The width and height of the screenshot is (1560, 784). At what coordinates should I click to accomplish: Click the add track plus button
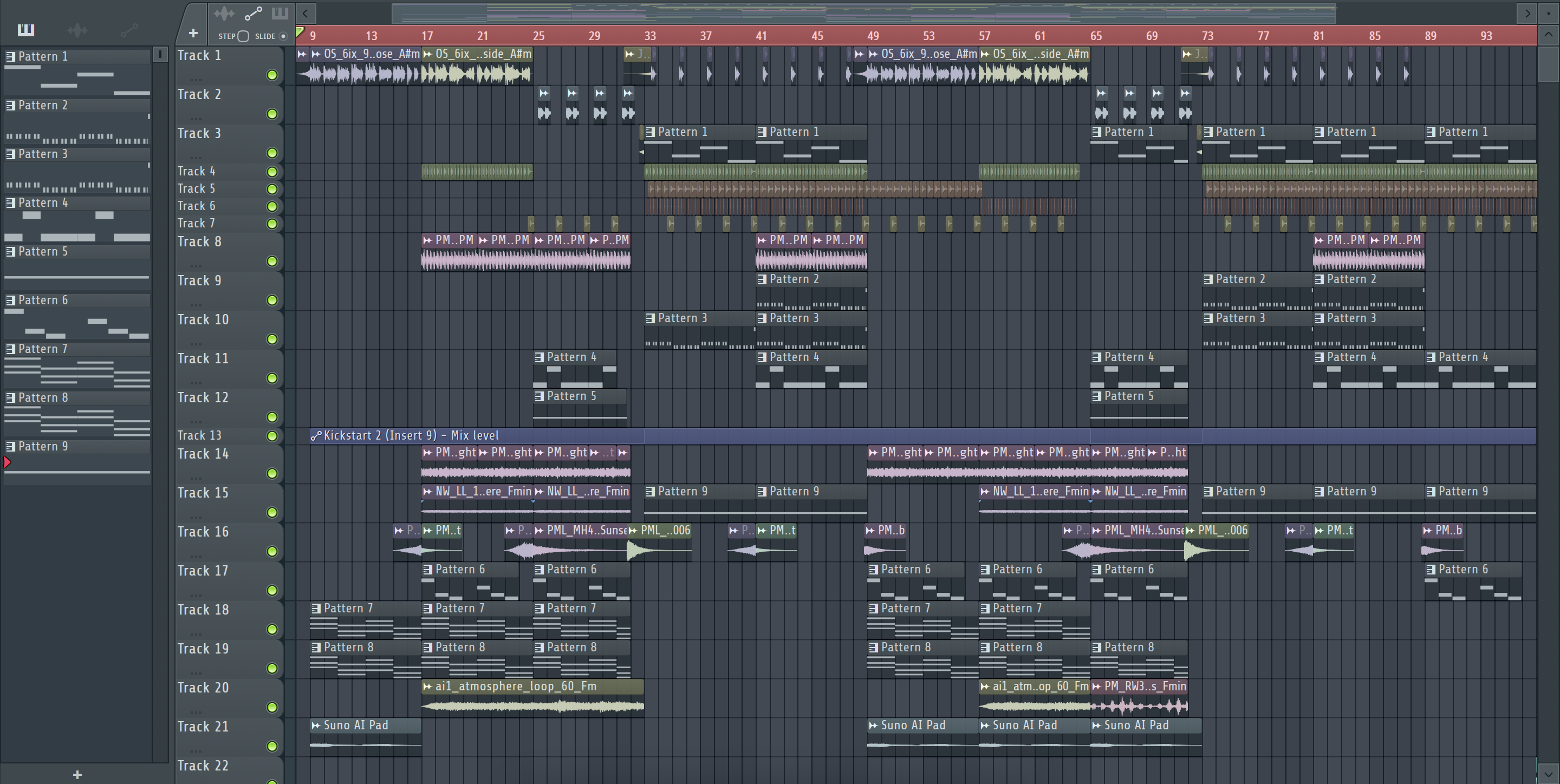coord(193,33)
